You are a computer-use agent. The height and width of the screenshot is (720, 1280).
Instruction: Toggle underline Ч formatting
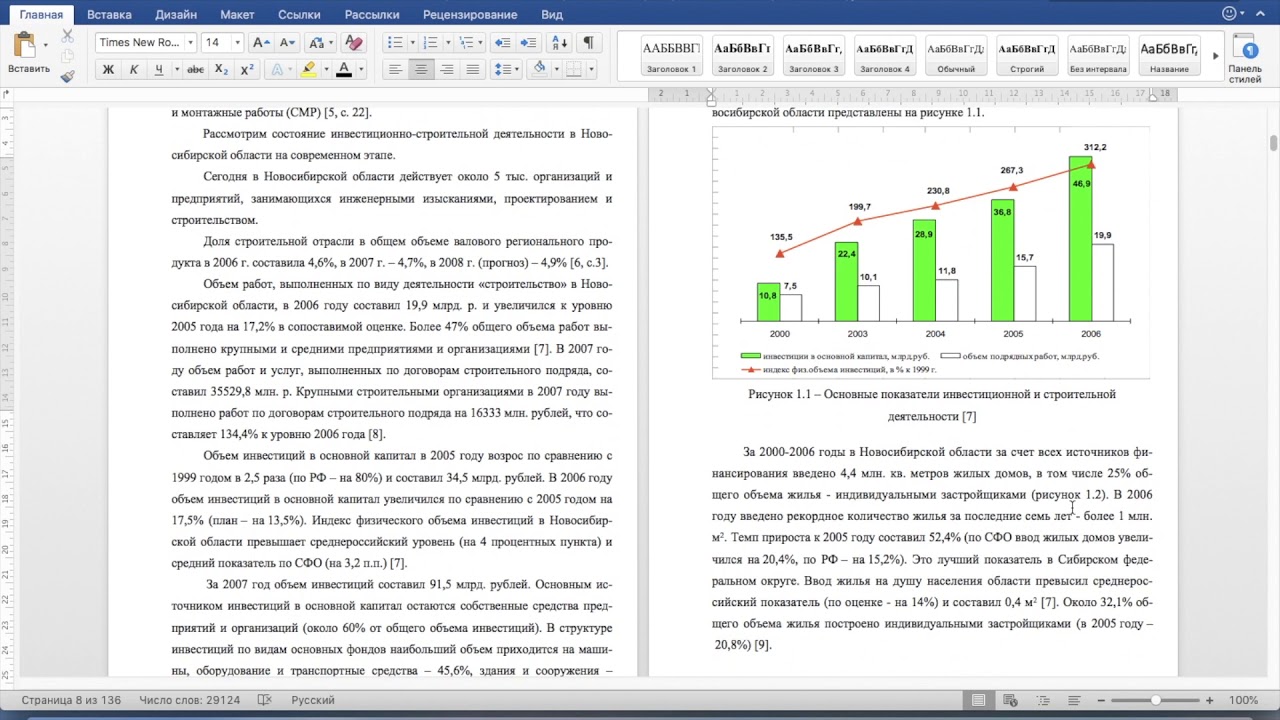pyautogui.click(x=158, y=70)
